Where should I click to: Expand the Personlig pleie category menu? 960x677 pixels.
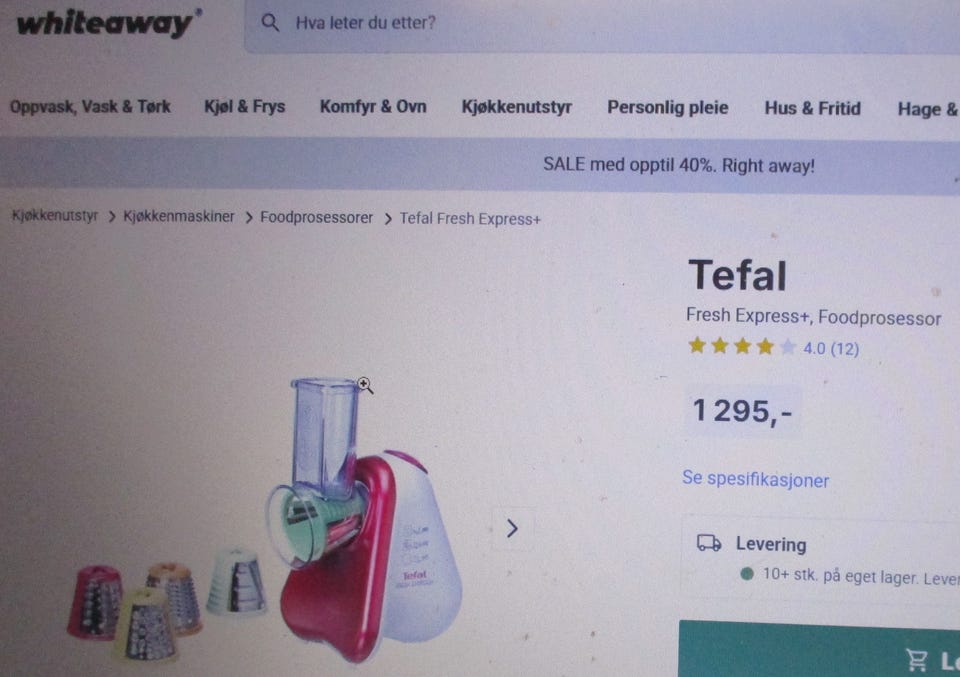click(x=667, y=108)
